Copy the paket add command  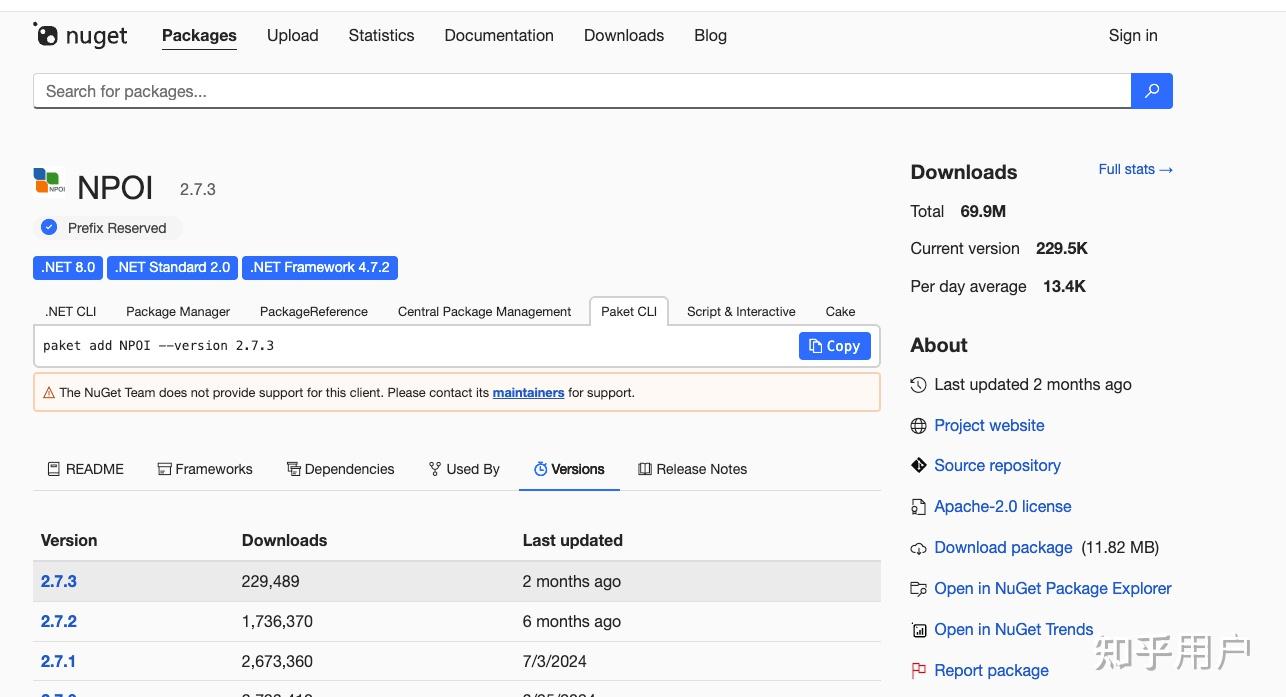(834, 346)
